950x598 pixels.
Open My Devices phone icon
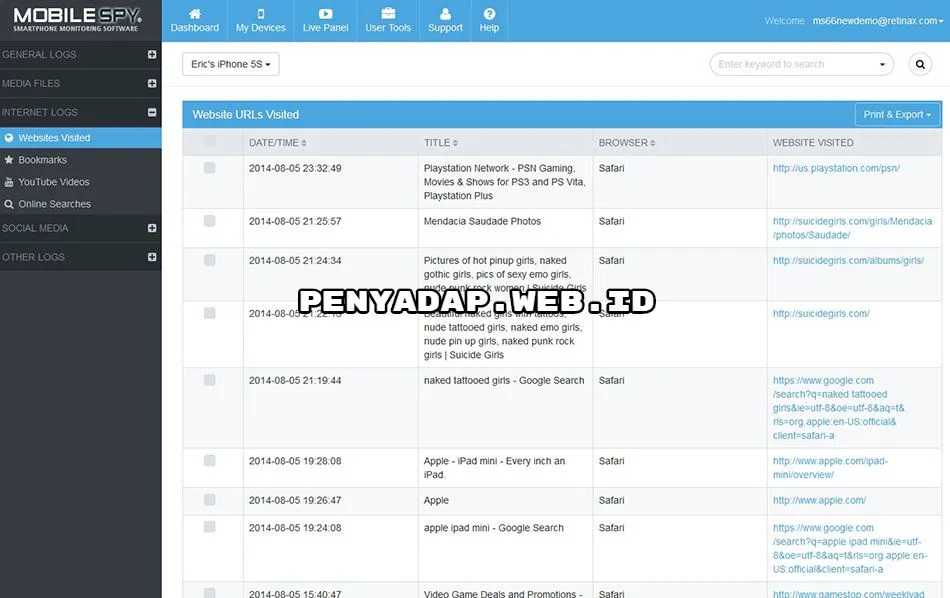click(x=261, y=13)
